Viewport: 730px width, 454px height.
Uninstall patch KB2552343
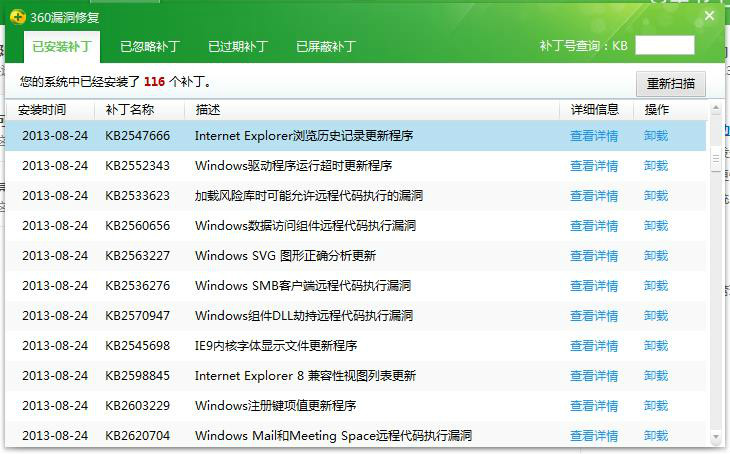(x=656, y=166)
